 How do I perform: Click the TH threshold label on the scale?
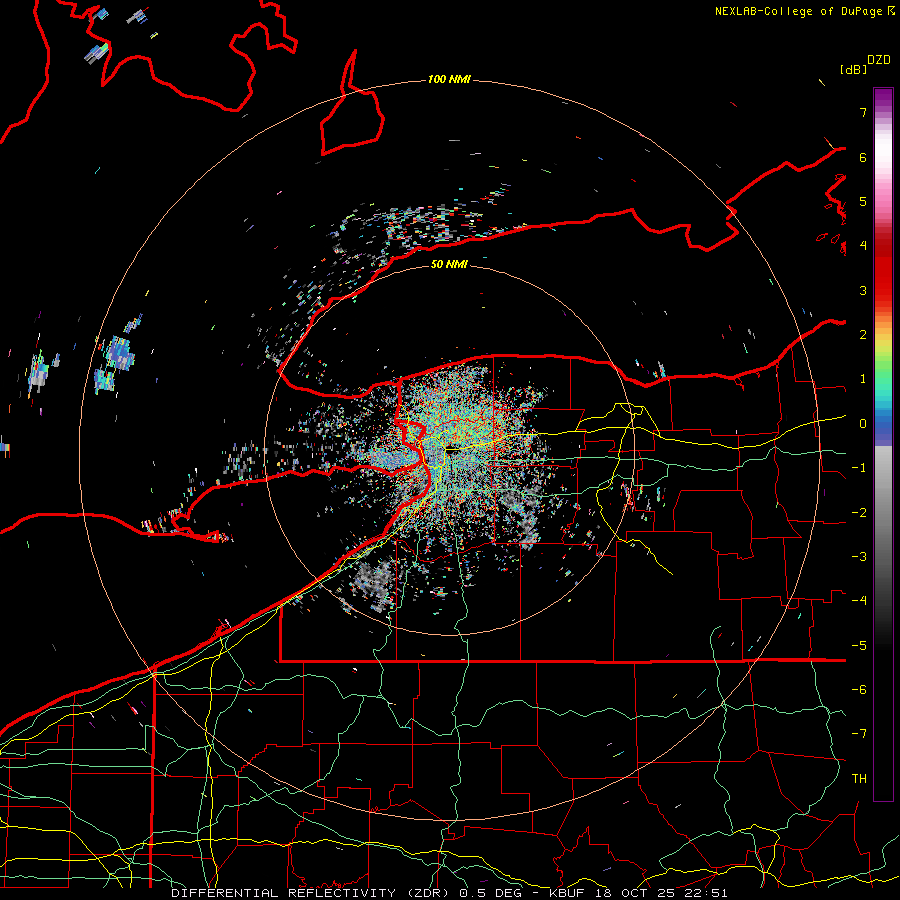(859, 779)
